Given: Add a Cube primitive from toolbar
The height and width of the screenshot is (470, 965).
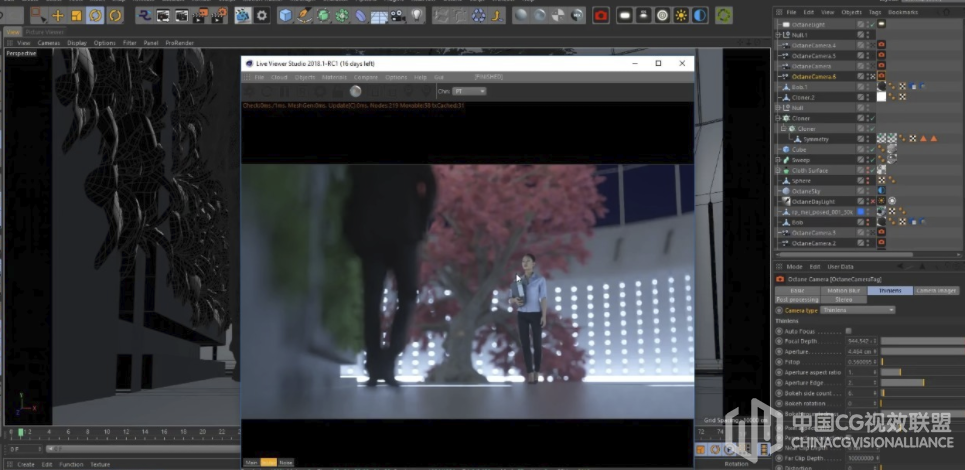Looking at the screenshot, I should coord(285,15).
